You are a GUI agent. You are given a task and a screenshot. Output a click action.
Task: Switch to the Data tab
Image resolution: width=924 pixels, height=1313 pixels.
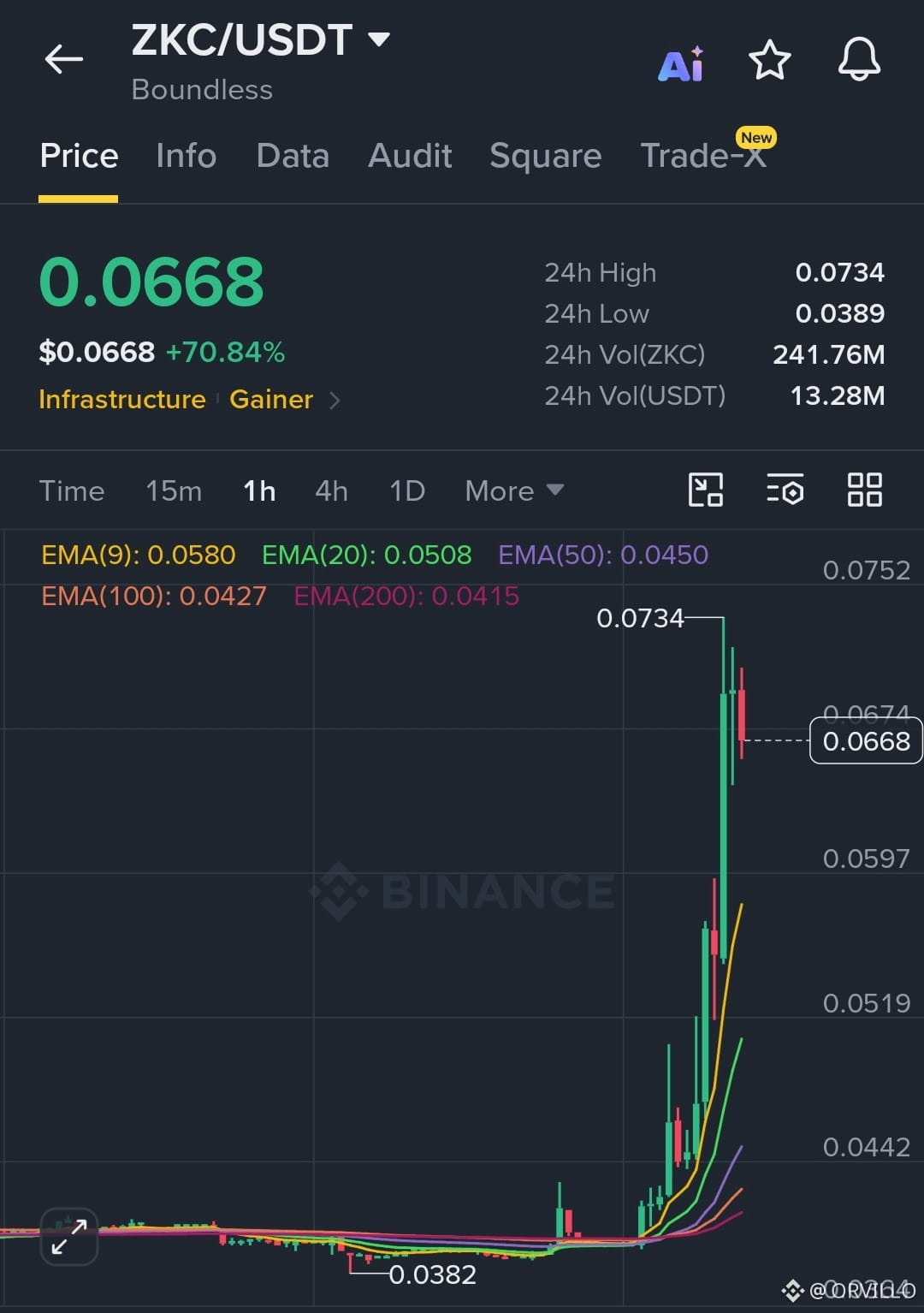click(x=293, y=156)
